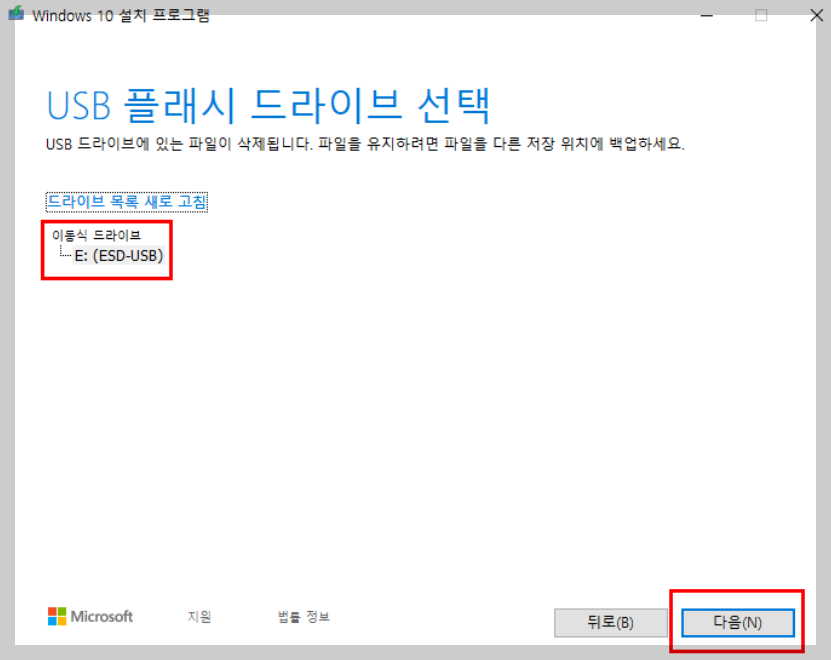Click the USB 플래시 드라이브 선택 heading

click(269, 105)
